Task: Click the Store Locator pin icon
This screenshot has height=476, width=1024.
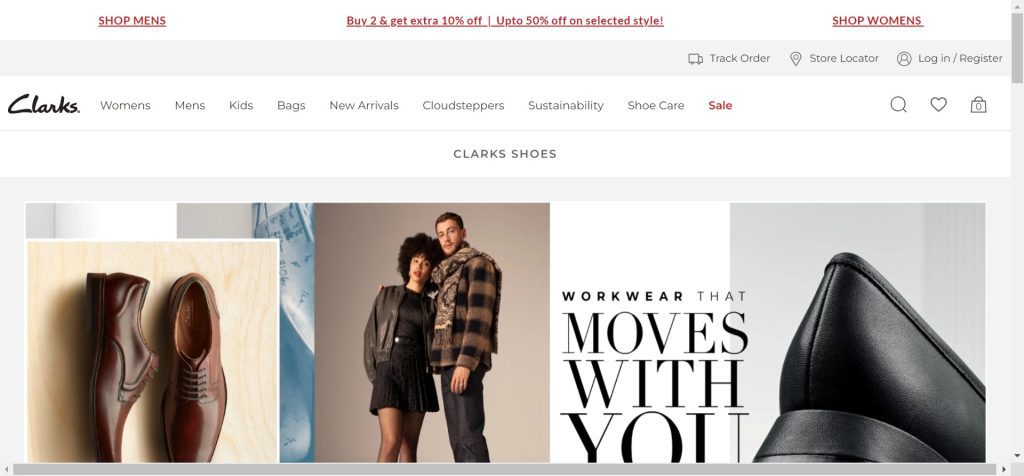Action: pyautogui.click(x=795, y=59)
